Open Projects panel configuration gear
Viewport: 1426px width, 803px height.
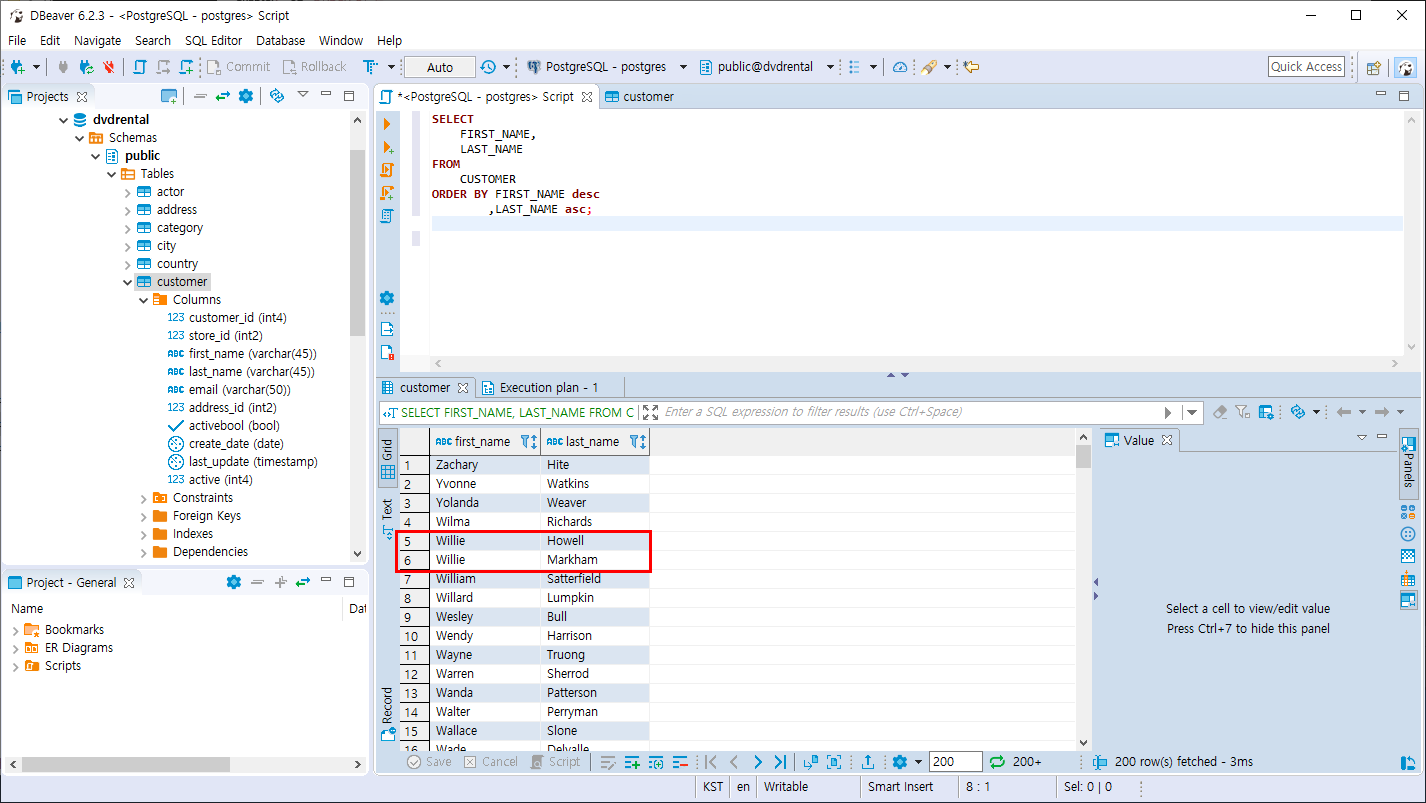coord(246,96)
